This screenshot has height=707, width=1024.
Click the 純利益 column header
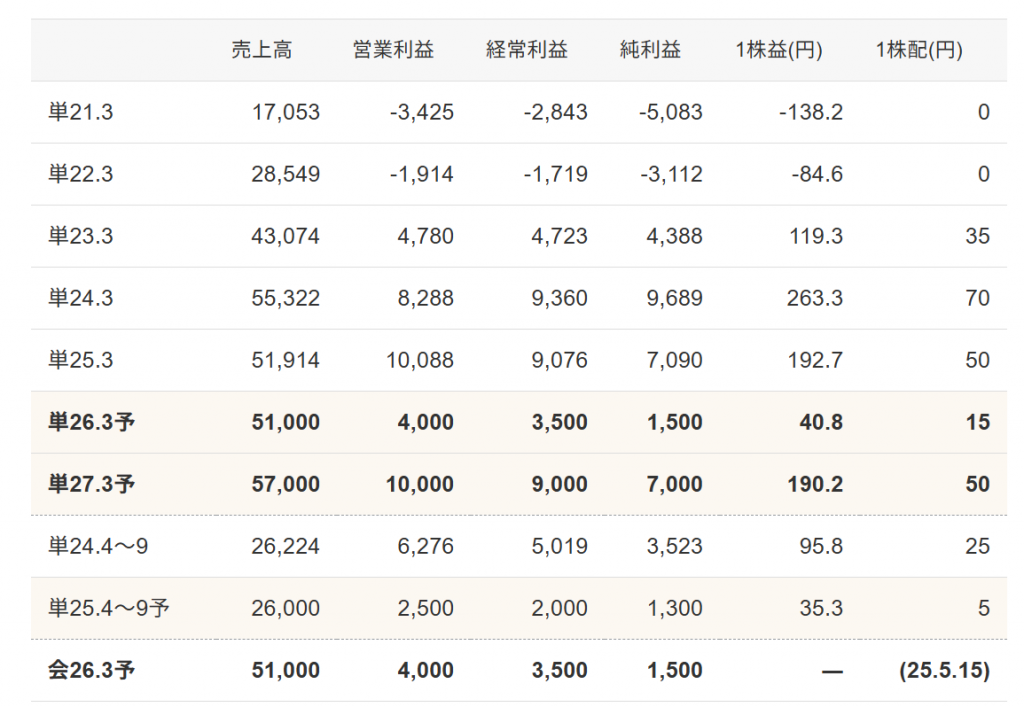(x=650, y=50)
